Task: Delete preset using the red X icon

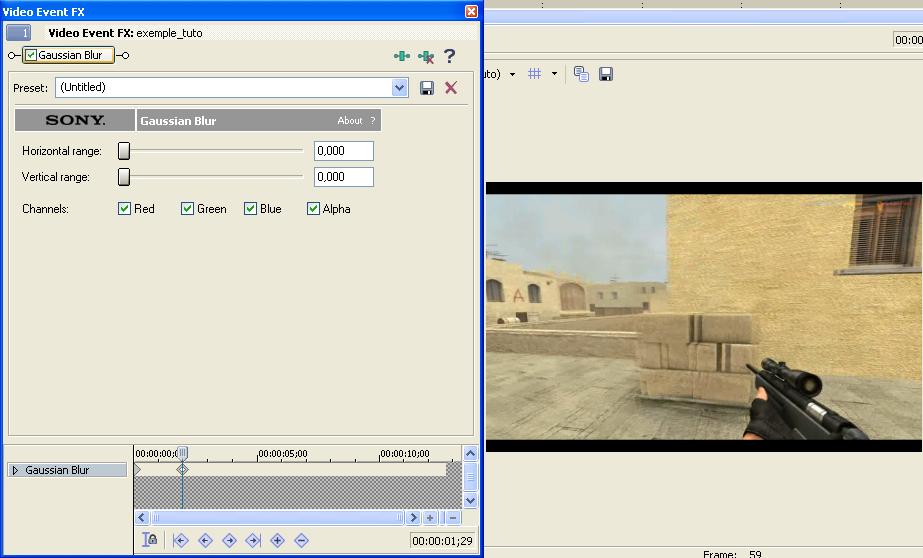Action: [x=451, y=88]
